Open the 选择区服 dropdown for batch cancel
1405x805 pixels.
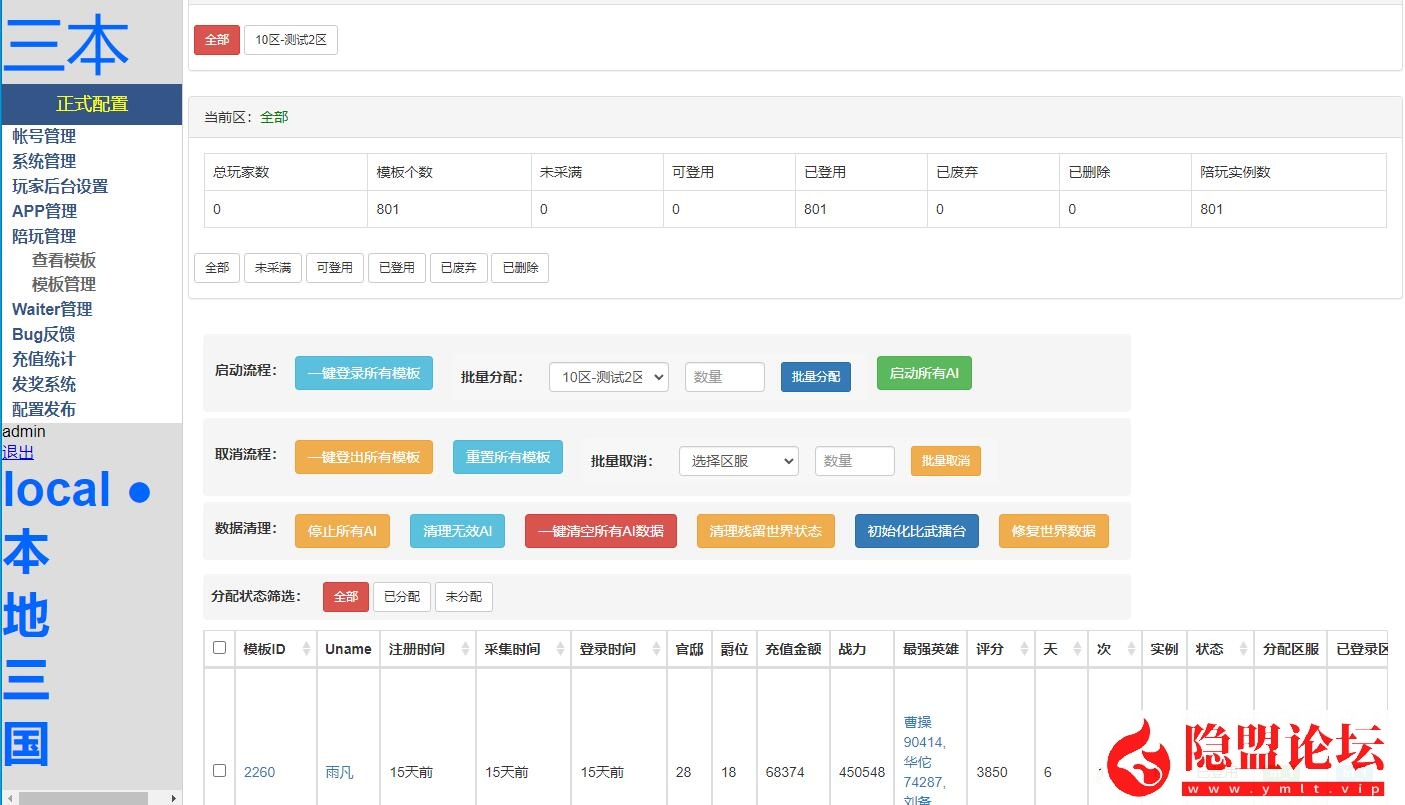738,461
